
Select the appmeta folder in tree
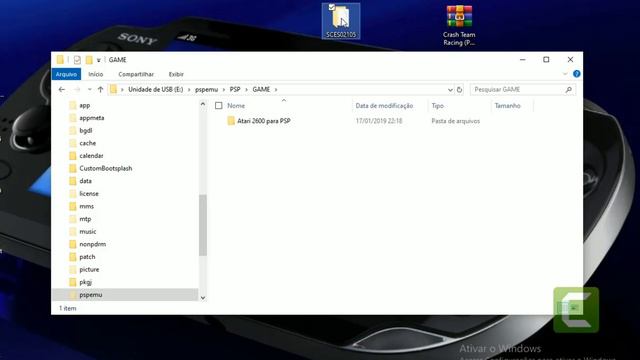point(91,118)
